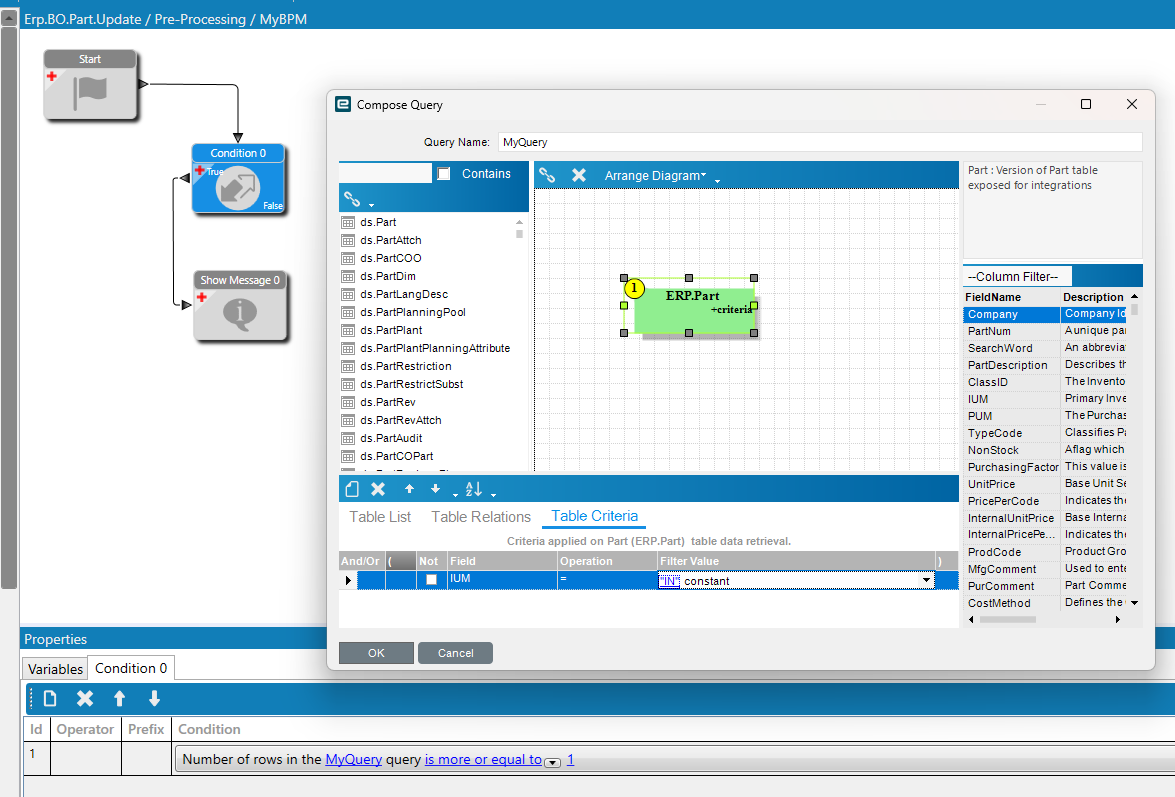Image resolution: width=1175 pixels, height=797 pixels.
Task: Select ds.PartRestriction in table list
Action: 405,366
